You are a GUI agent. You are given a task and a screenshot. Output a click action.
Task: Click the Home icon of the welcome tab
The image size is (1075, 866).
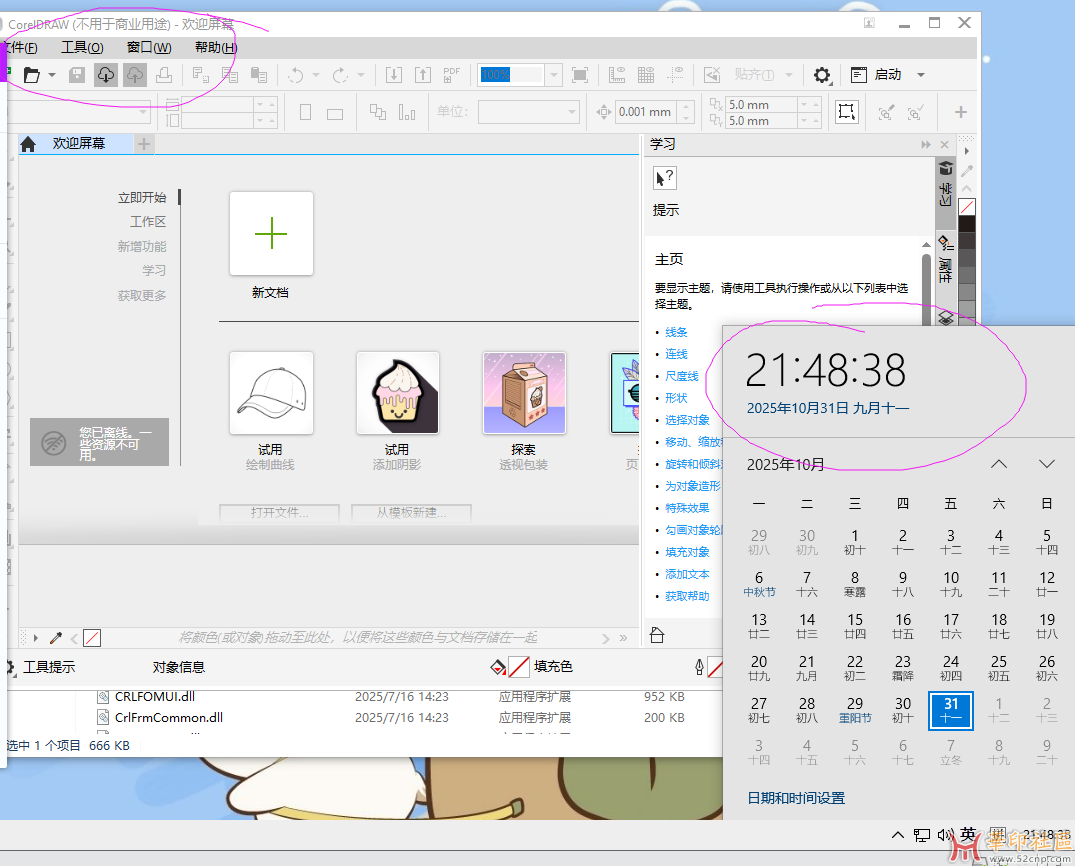tap(28, 144)
